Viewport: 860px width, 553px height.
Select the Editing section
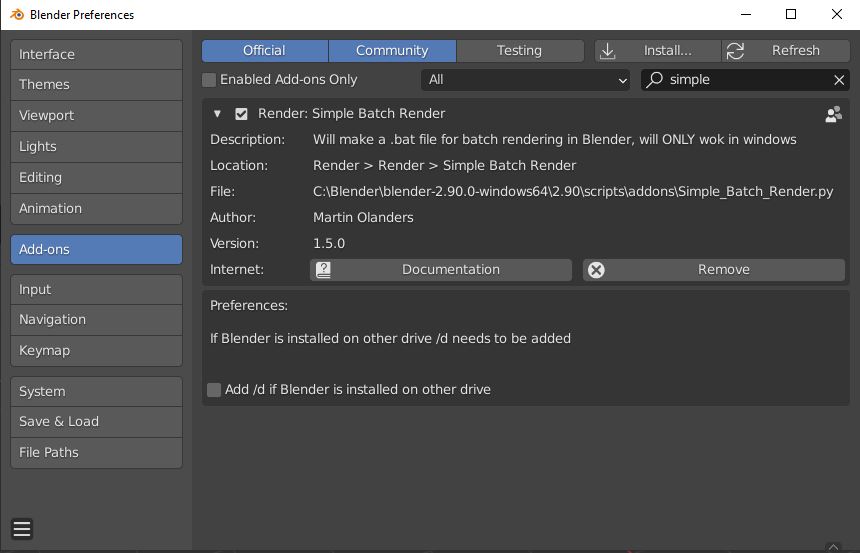coord(97,178)
